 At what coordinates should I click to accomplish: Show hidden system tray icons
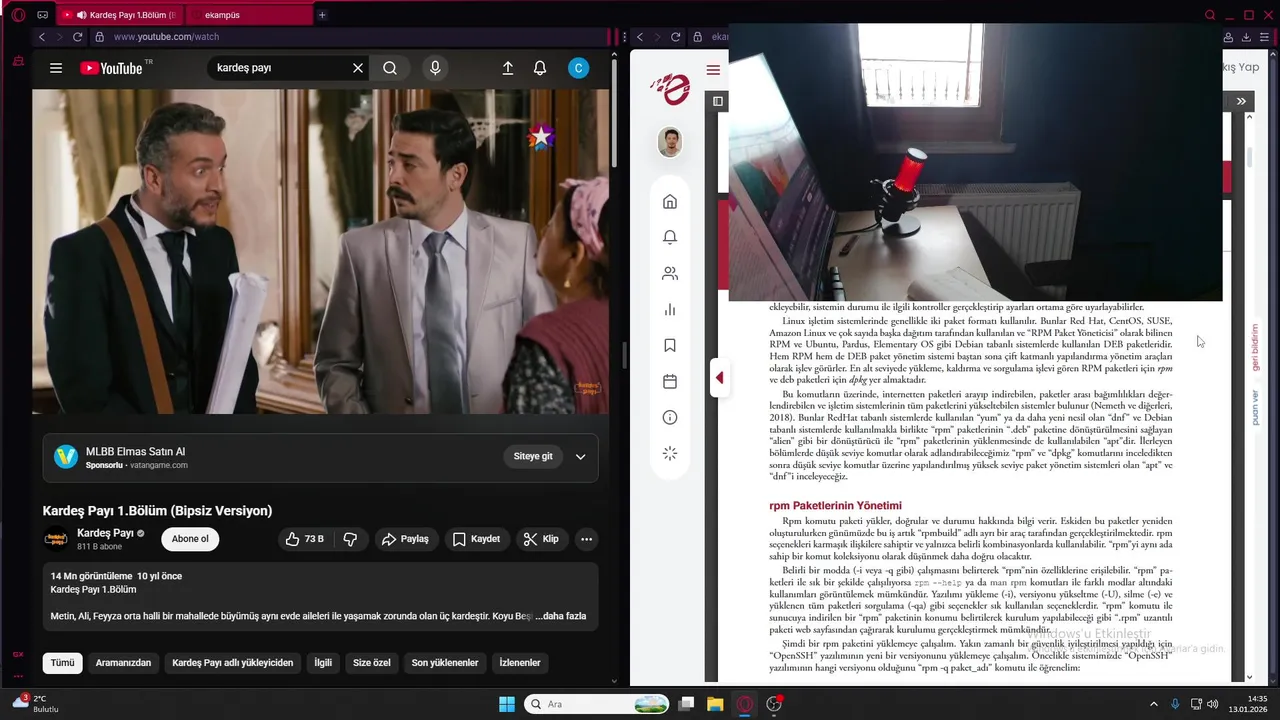[x=1153, y=704]
